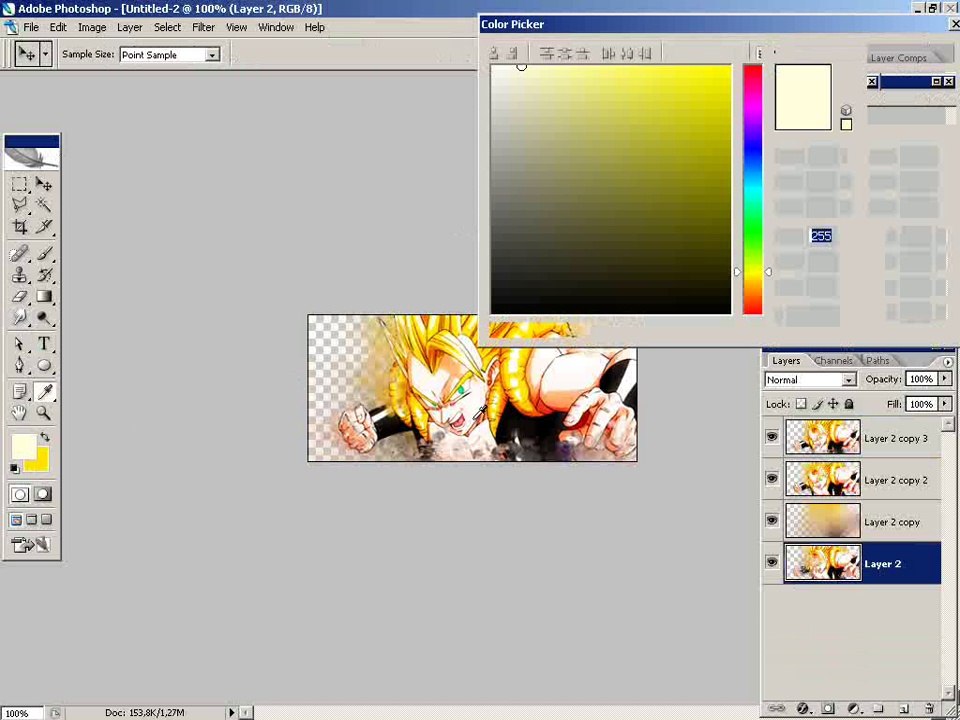Select the Crop tool
The width and height of the screenshot is (960, 720).
pyautogui.click(x=20, y=227)
